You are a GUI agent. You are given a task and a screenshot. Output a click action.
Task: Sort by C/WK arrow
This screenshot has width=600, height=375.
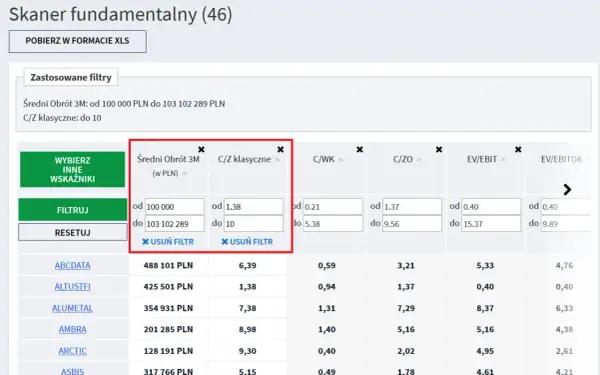(341, 159)
